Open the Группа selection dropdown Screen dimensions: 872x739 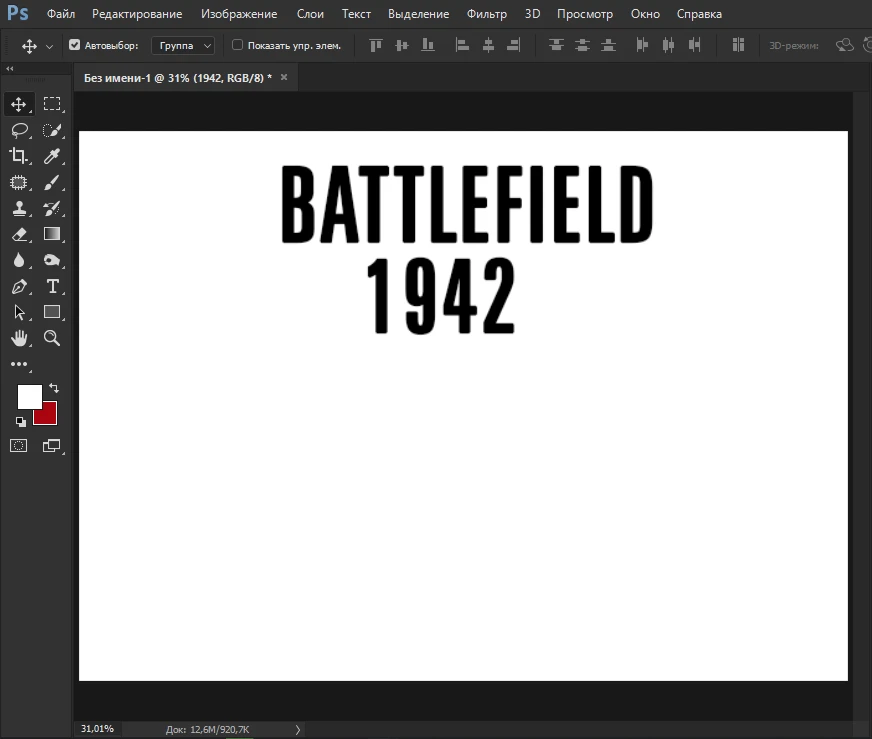(183, 44)
